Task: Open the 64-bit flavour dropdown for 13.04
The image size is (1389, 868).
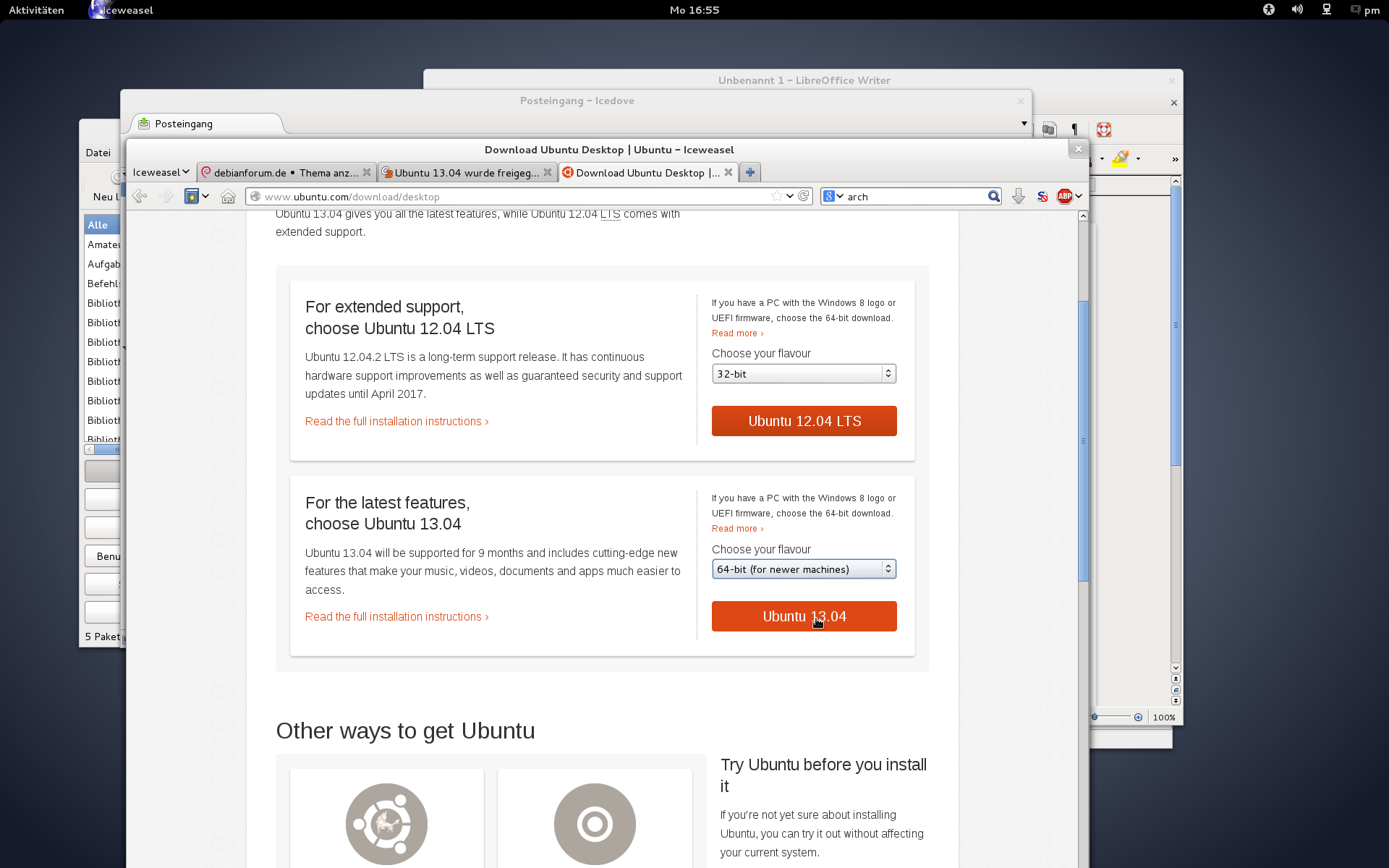Action: (804, 569)
